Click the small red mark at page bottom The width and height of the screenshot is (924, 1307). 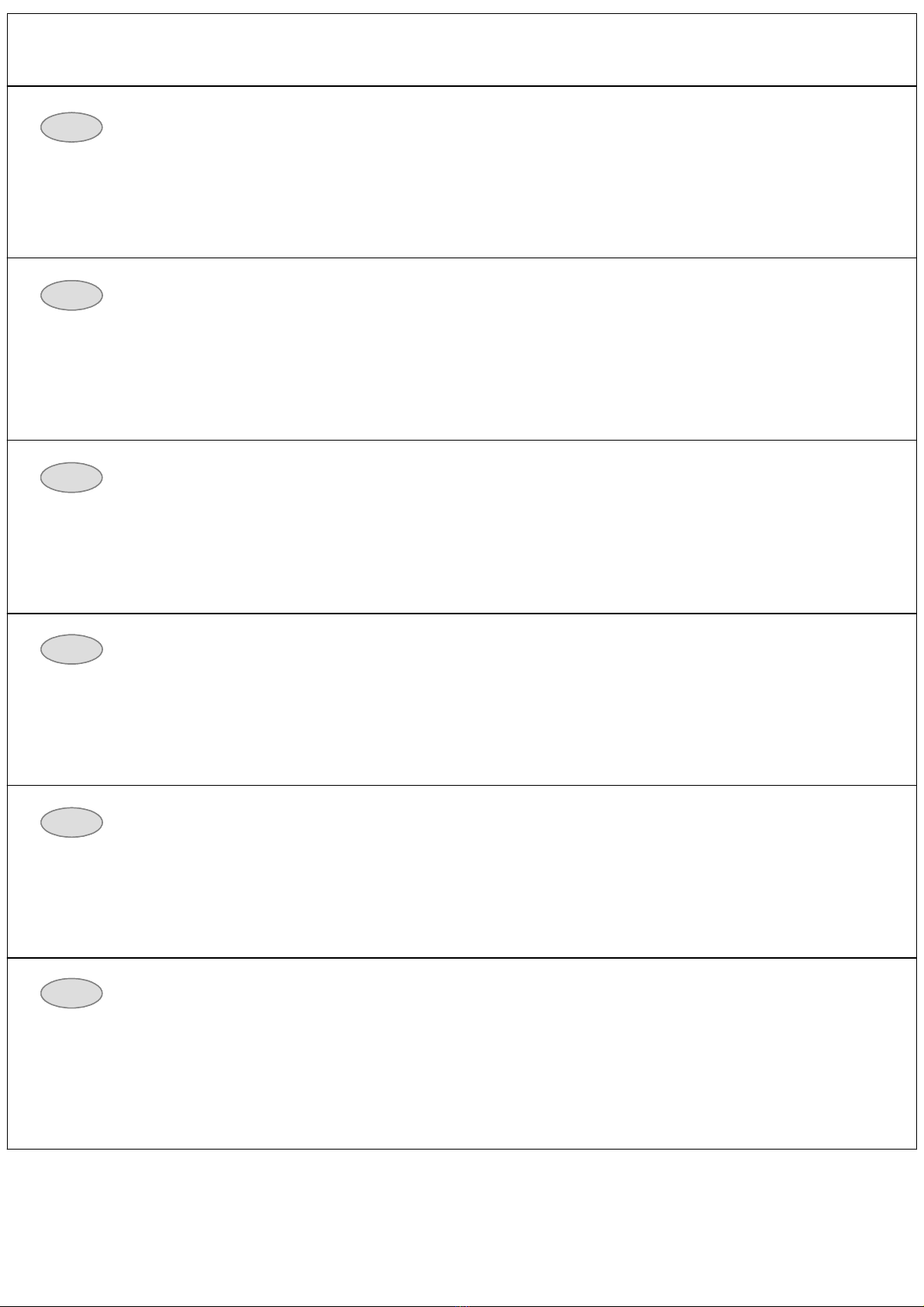(x=465, y=1305)
